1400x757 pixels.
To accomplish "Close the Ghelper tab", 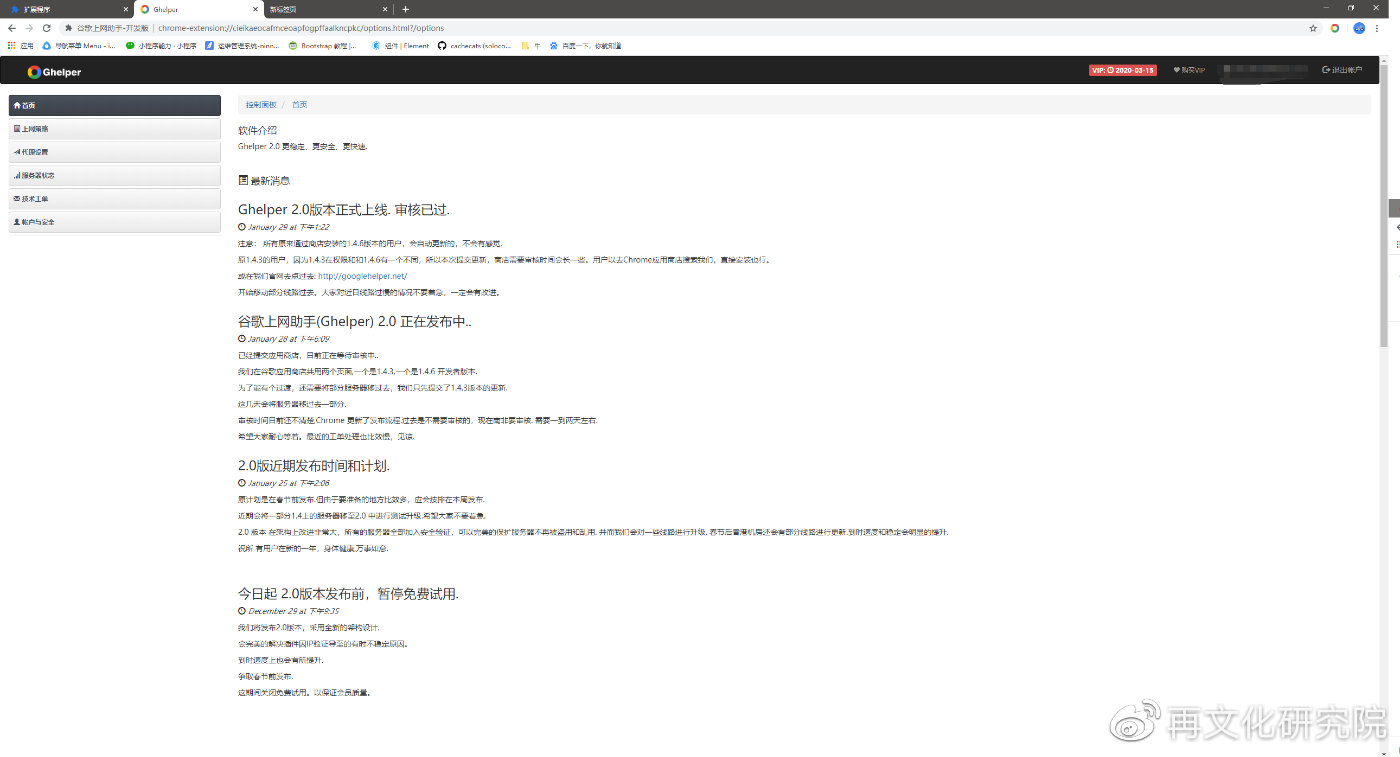I will [254, 9].
